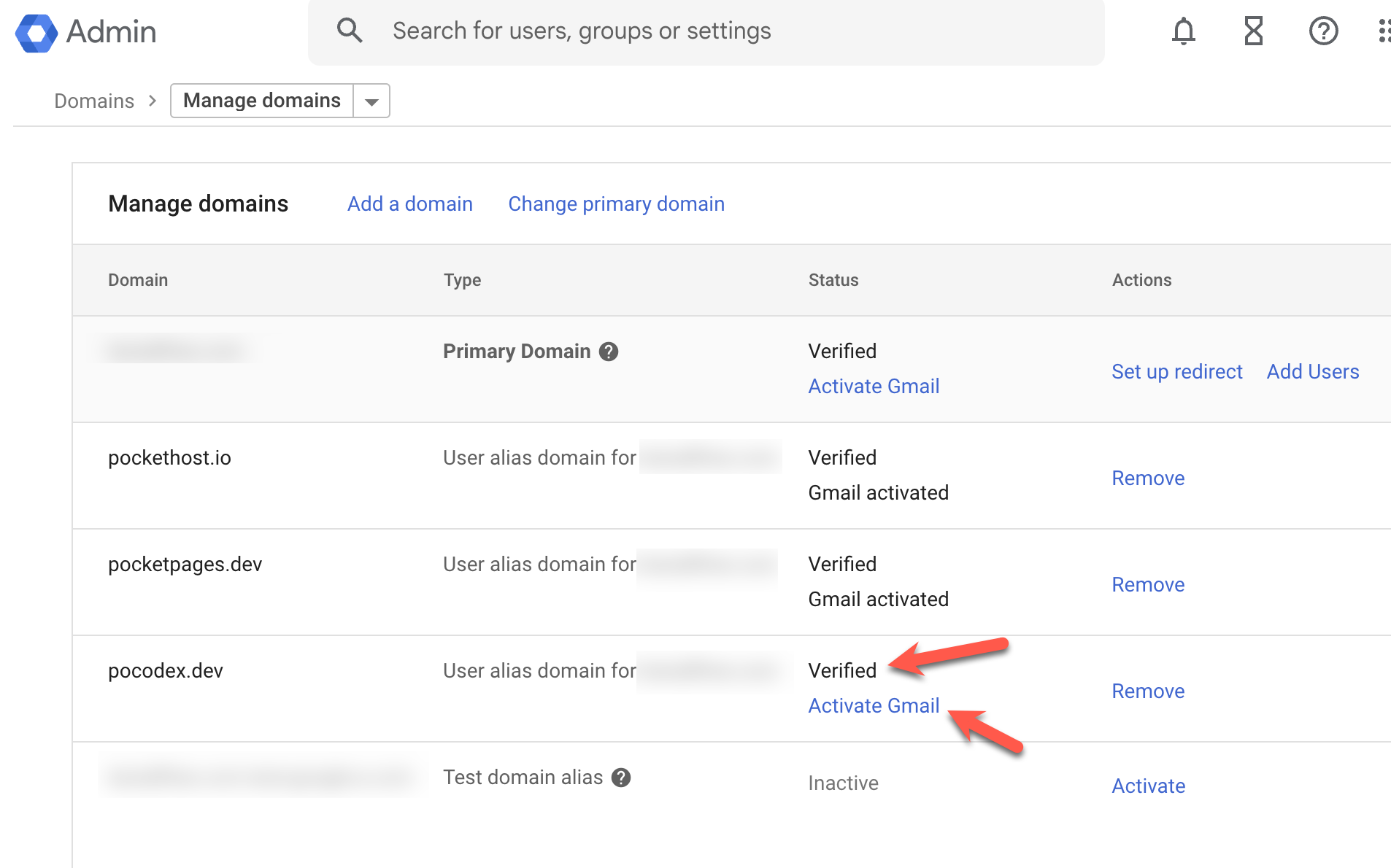1391x868 pixels.
Task: Go to Domains breadcrumb
Action: click(94, 101)
